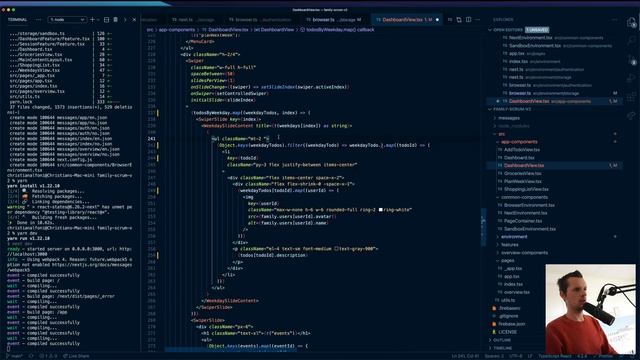Collapse the common-components folder
The width and height of the screenshot is (640, 360).
click(x=522, y=198)
